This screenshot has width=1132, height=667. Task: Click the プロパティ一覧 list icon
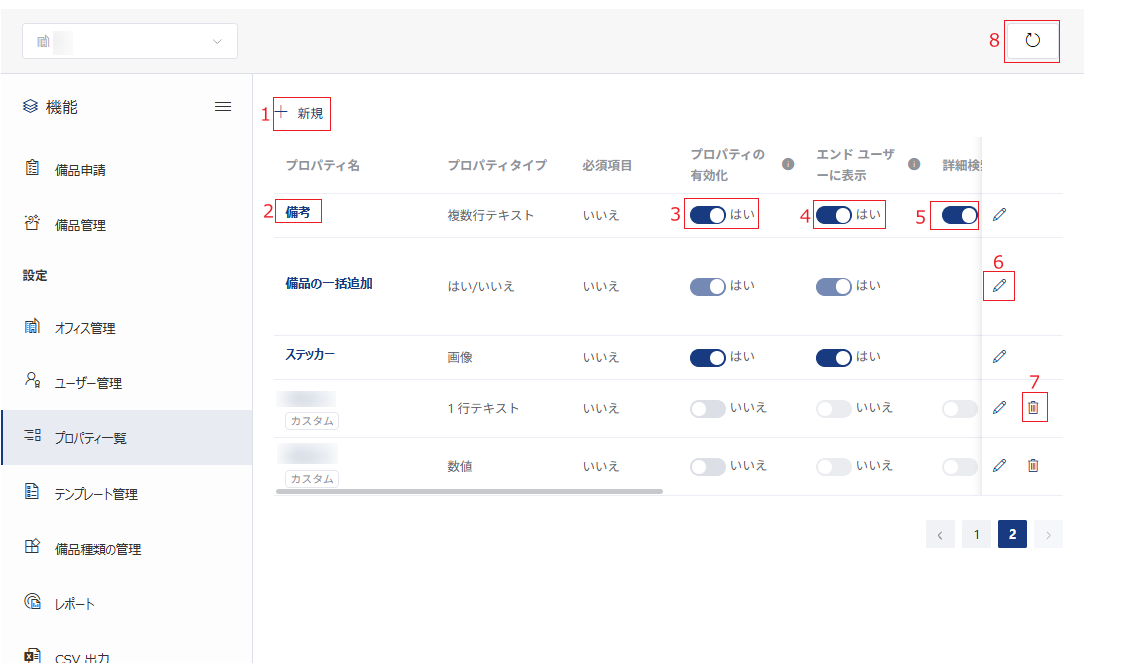32,435
